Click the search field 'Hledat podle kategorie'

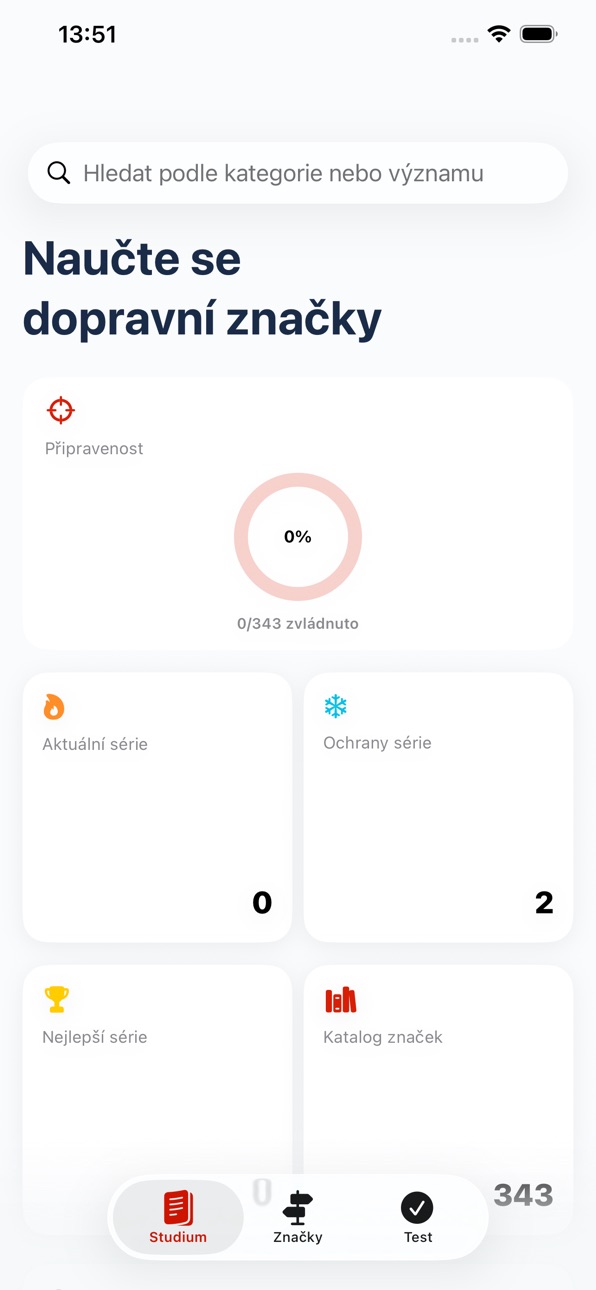click(x=298, y=173)
